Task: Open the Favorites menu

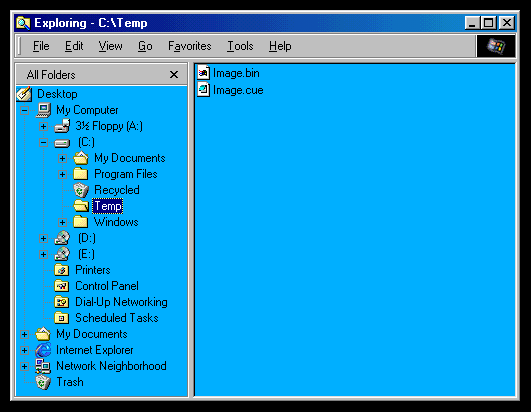Action: click(190, 46)
